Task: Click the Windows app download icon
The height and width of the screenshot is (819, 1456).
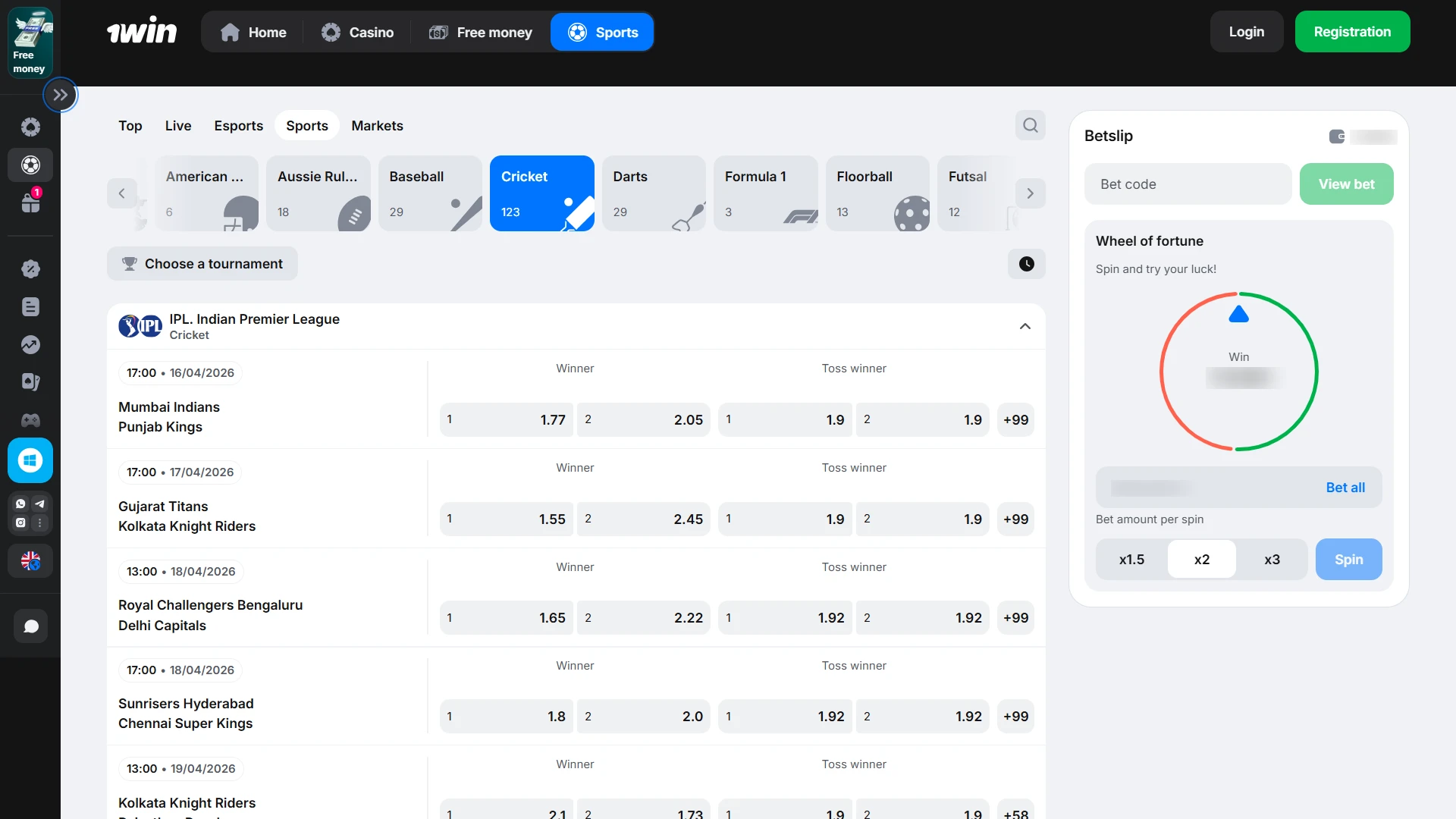Action: pos(30,460)
